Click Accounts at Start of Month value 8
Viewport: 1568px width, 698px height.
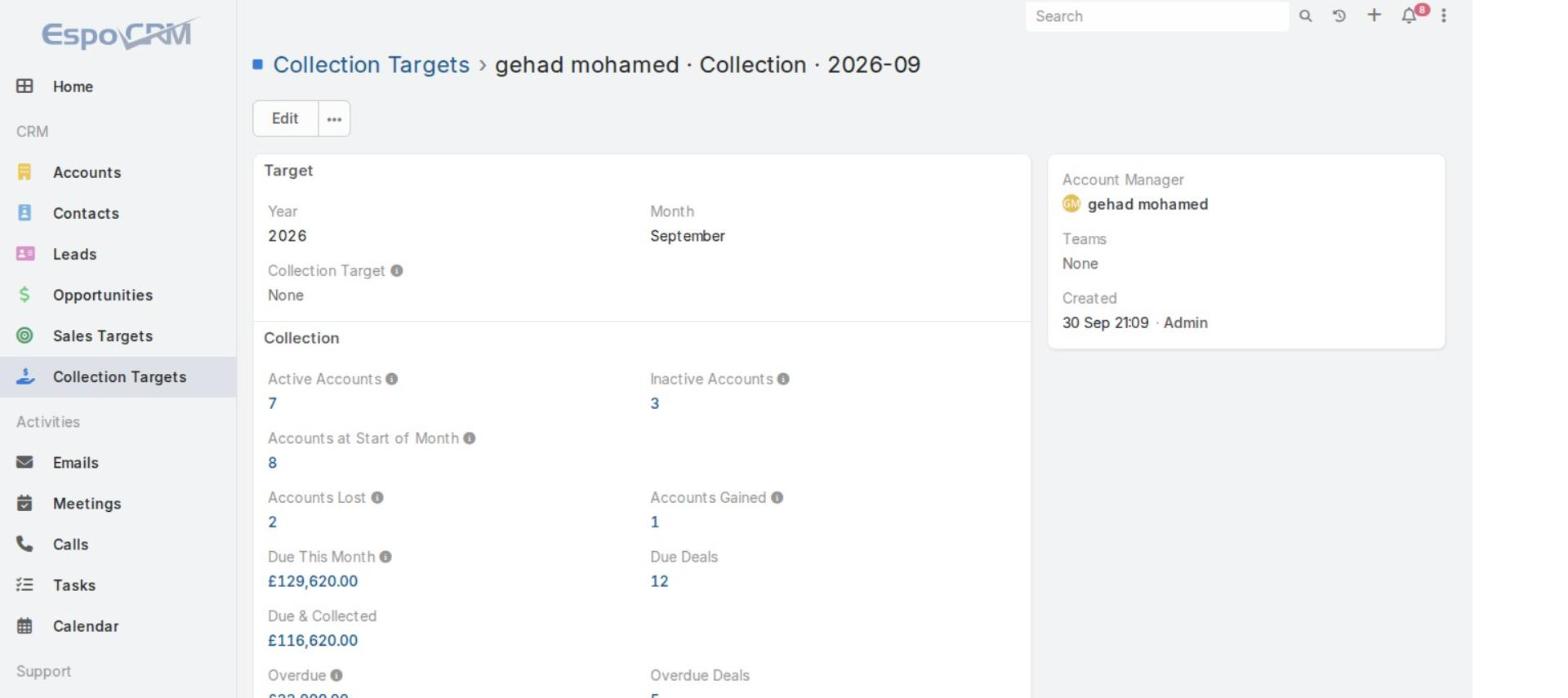pos(272,462)
